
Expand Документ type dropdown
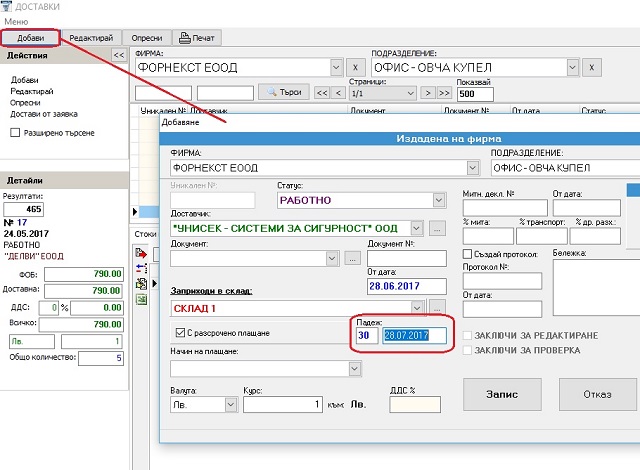click(x=332, y=258)
